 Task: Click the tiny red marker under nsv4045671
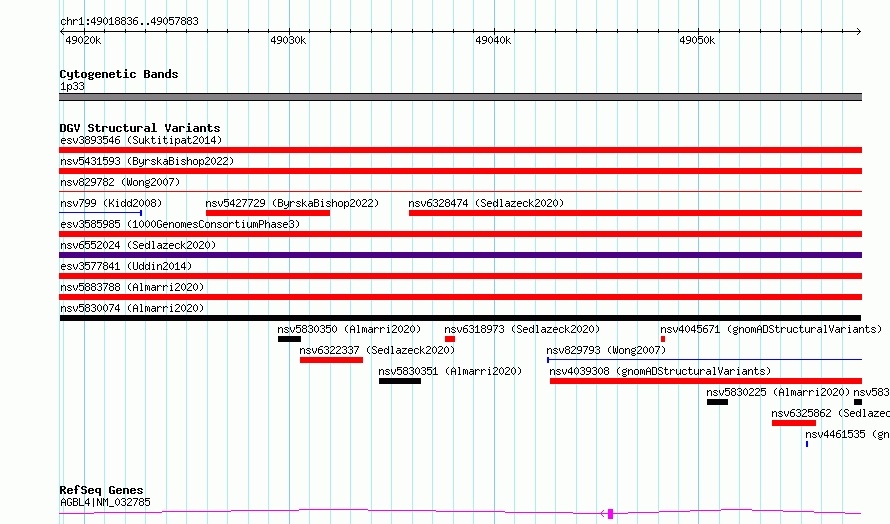coord(663,339)
